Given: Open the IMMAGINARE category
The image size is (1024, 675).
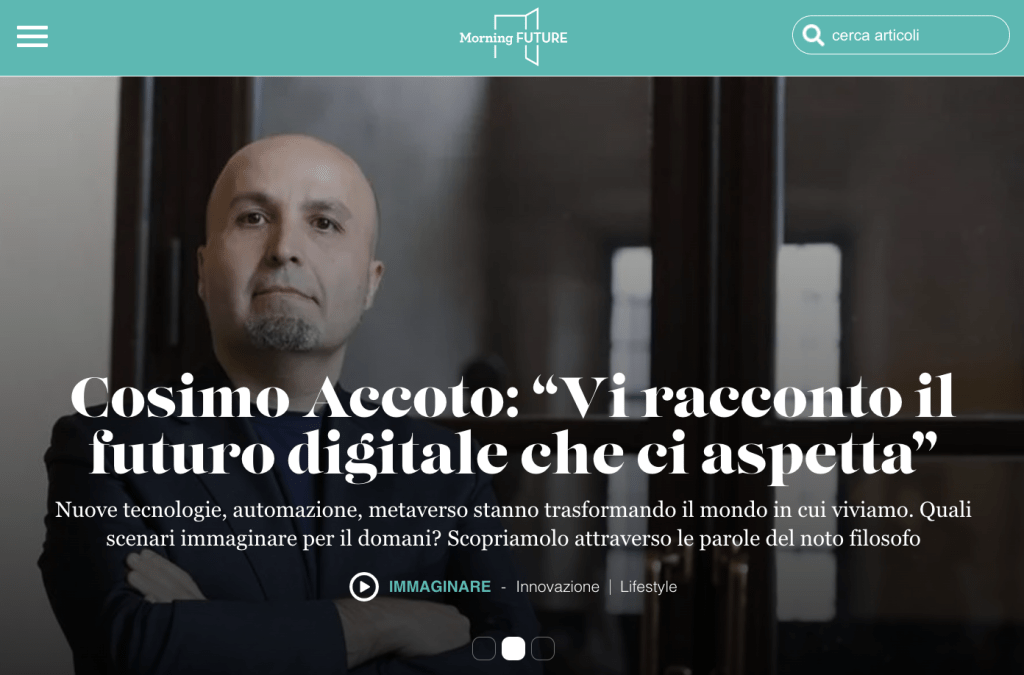Looking at the screenshot, I should (440, 586).
